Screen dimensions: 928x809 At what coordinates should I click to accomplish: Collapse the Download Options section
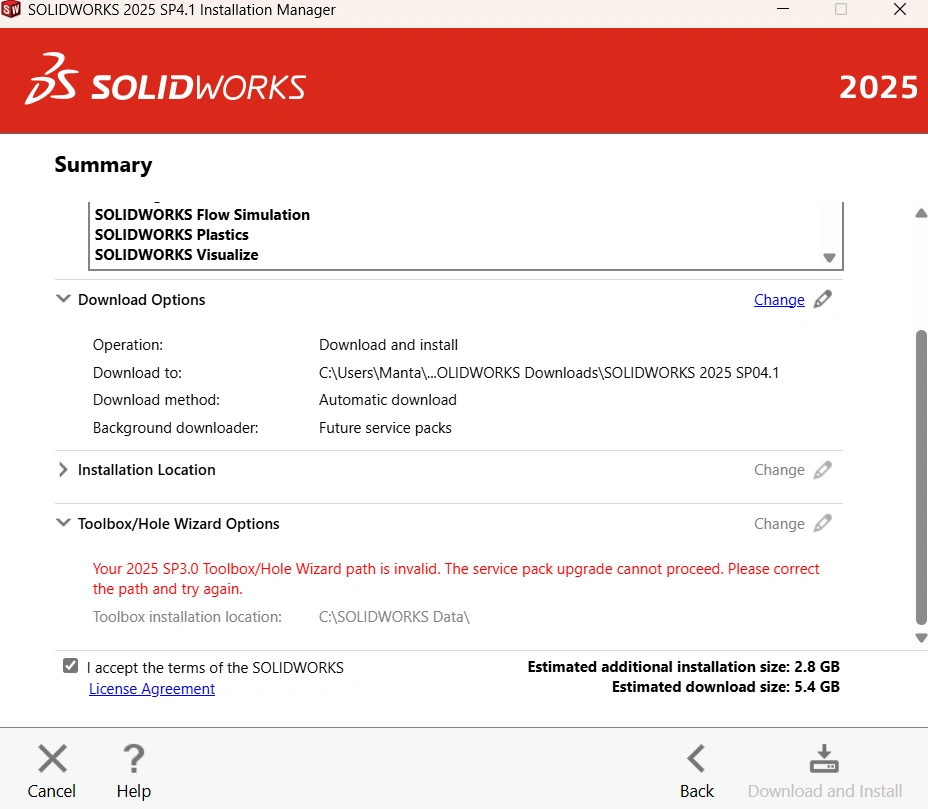pyautogui.click(x=63, y=299)
